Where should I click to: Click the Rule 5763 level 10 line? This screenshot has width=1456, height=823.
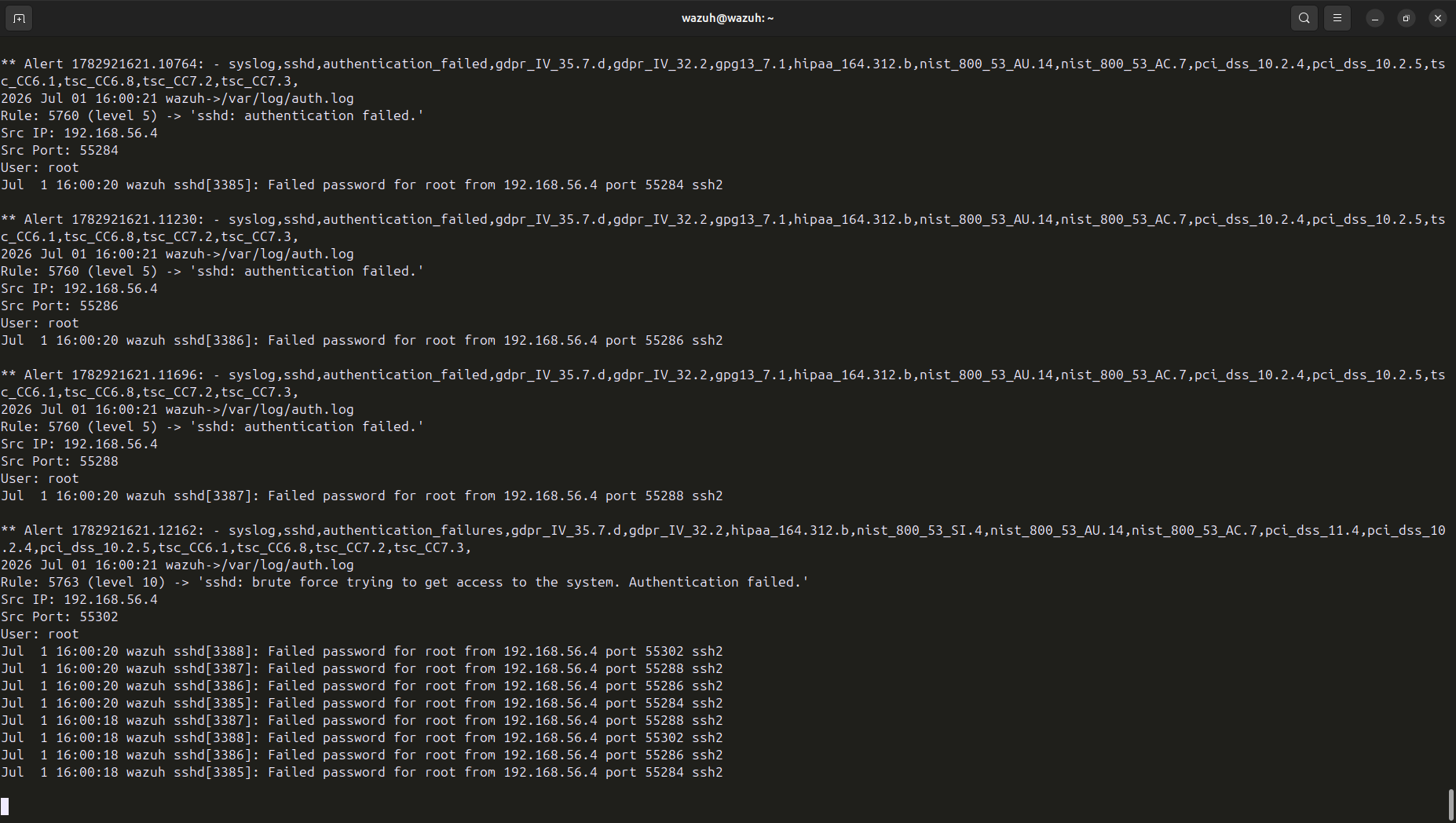point(405,582)
